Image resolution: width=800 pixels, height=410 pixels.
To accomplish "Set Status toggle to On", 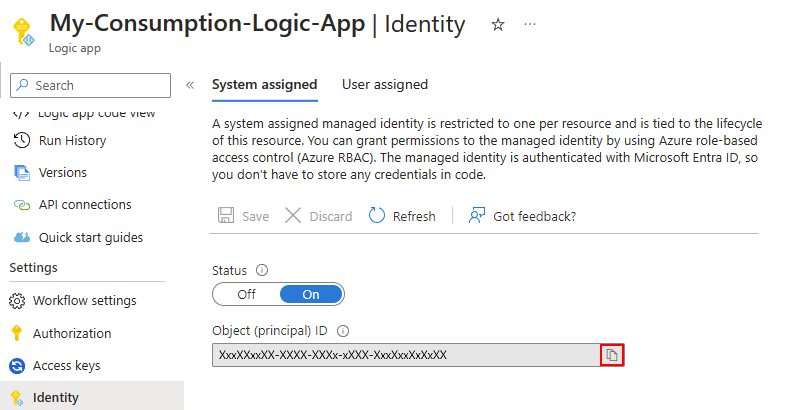I will [x=311, y=294].
